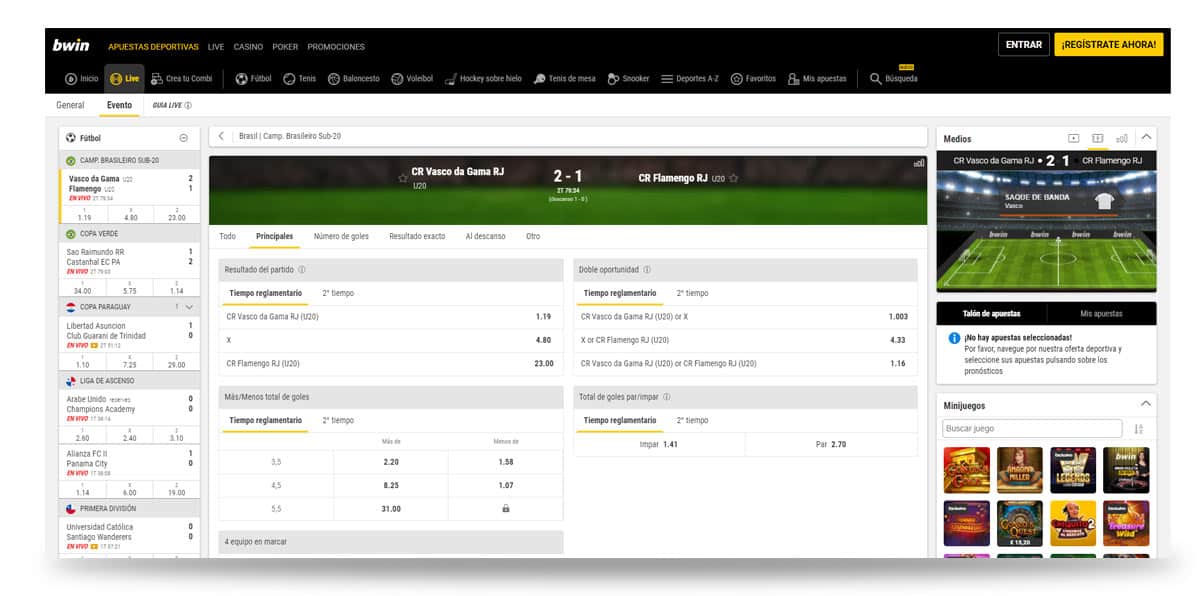Choose the Baloncesto sport
The width and height of the screenshot is (1200, 596).
[x=354, y=78]
